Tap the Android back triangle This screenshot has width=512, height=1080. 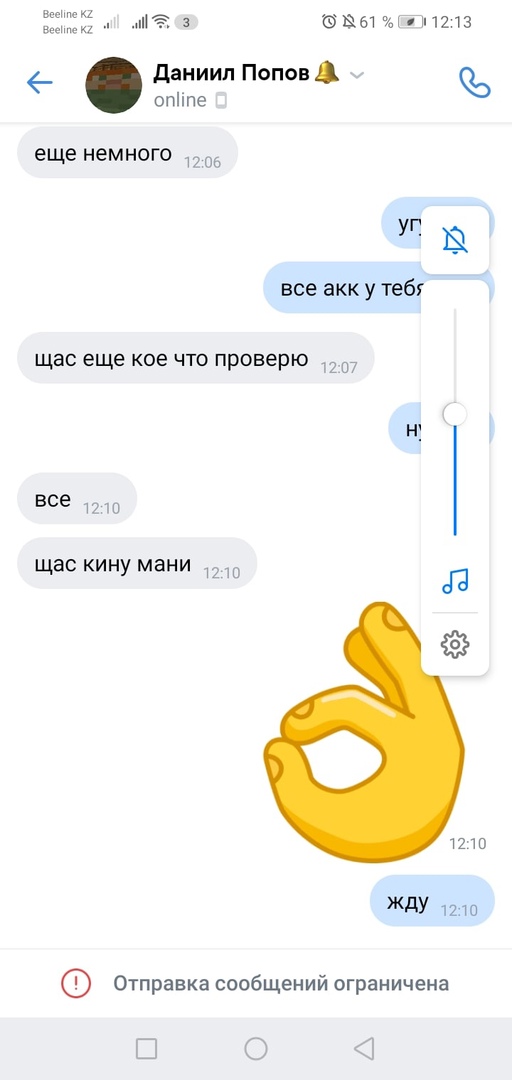363,1048
